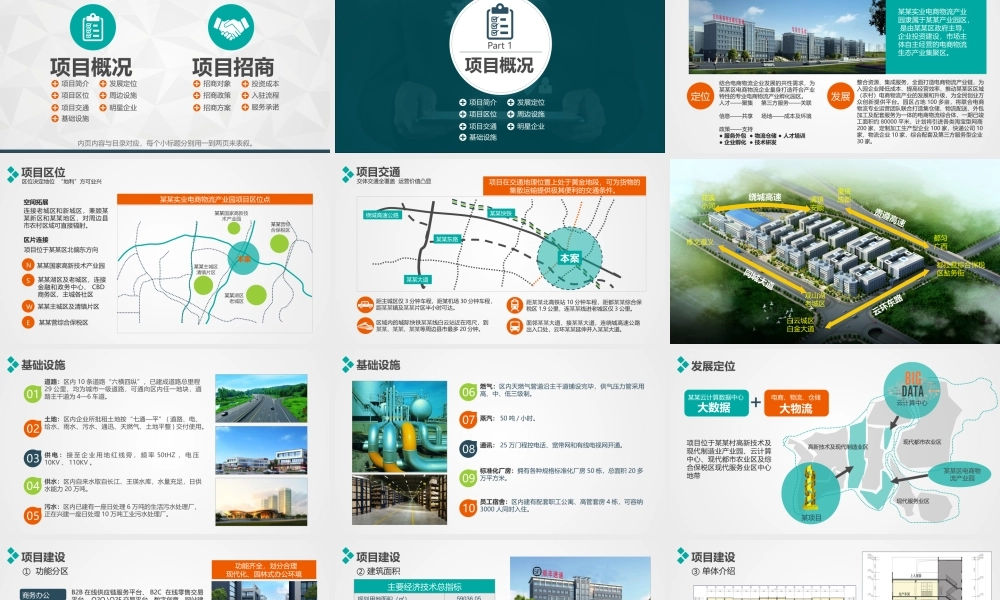Click the handshake icon above 项目招商
Viewport: 1000px width, 600px height.
[x=231, y=27]
